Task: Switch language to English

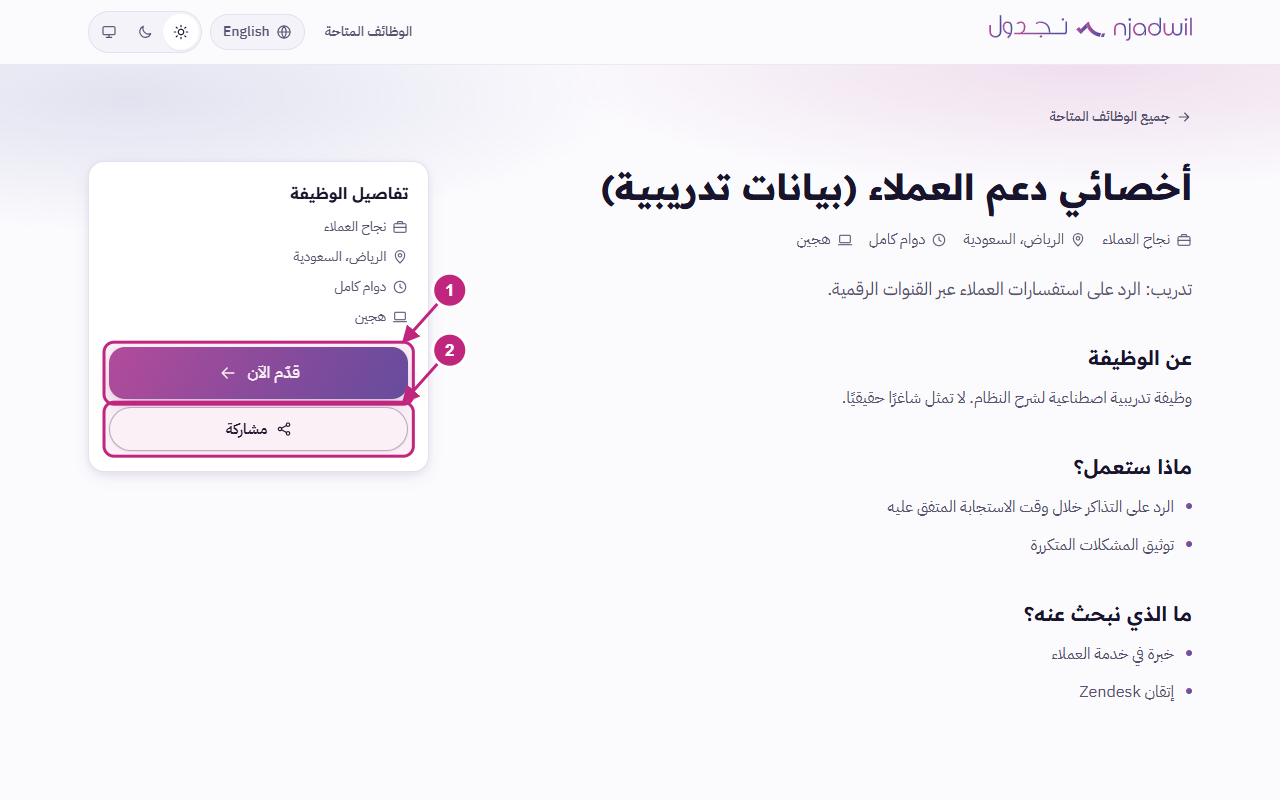Action: pos(257,32)
